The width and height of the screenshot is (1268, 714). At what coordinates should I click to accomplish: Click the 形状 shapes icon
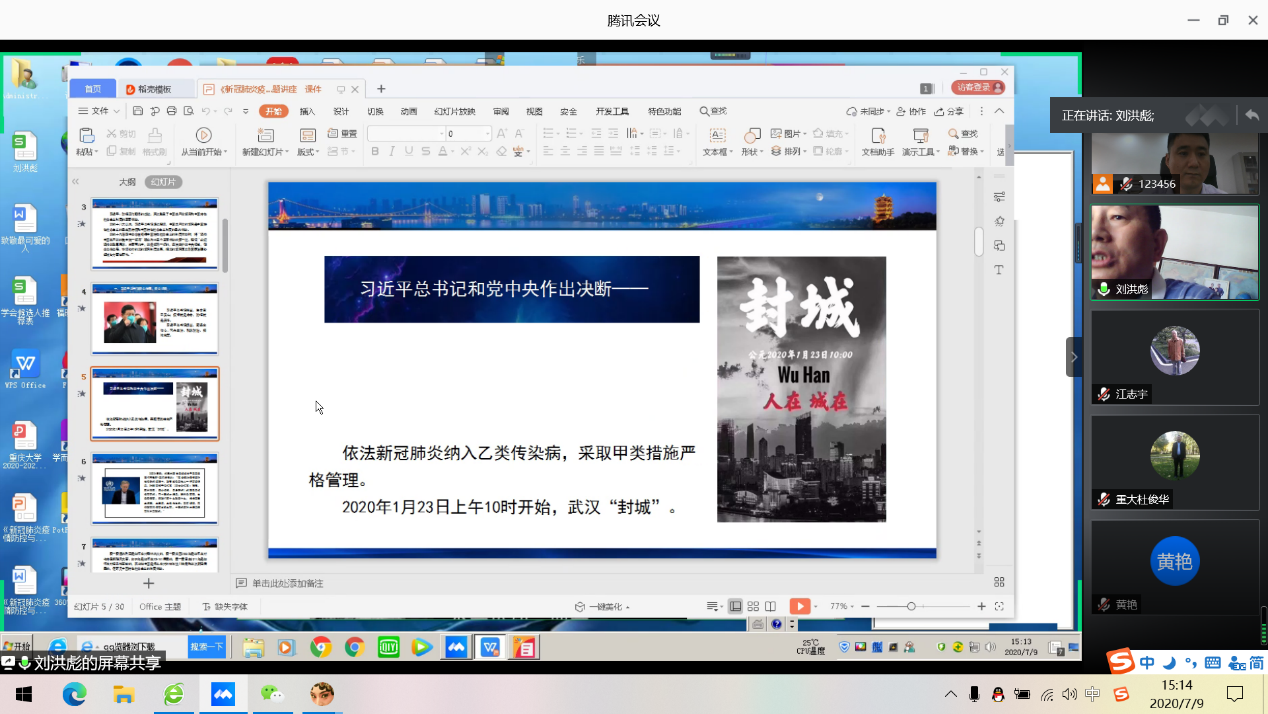tap(751, 135)
